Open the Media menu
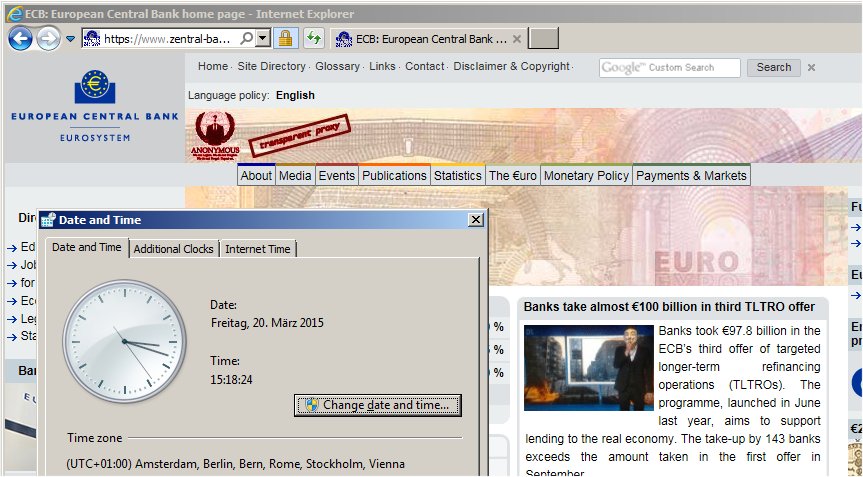Screen dimensions: 863x477 pos(295,176)
